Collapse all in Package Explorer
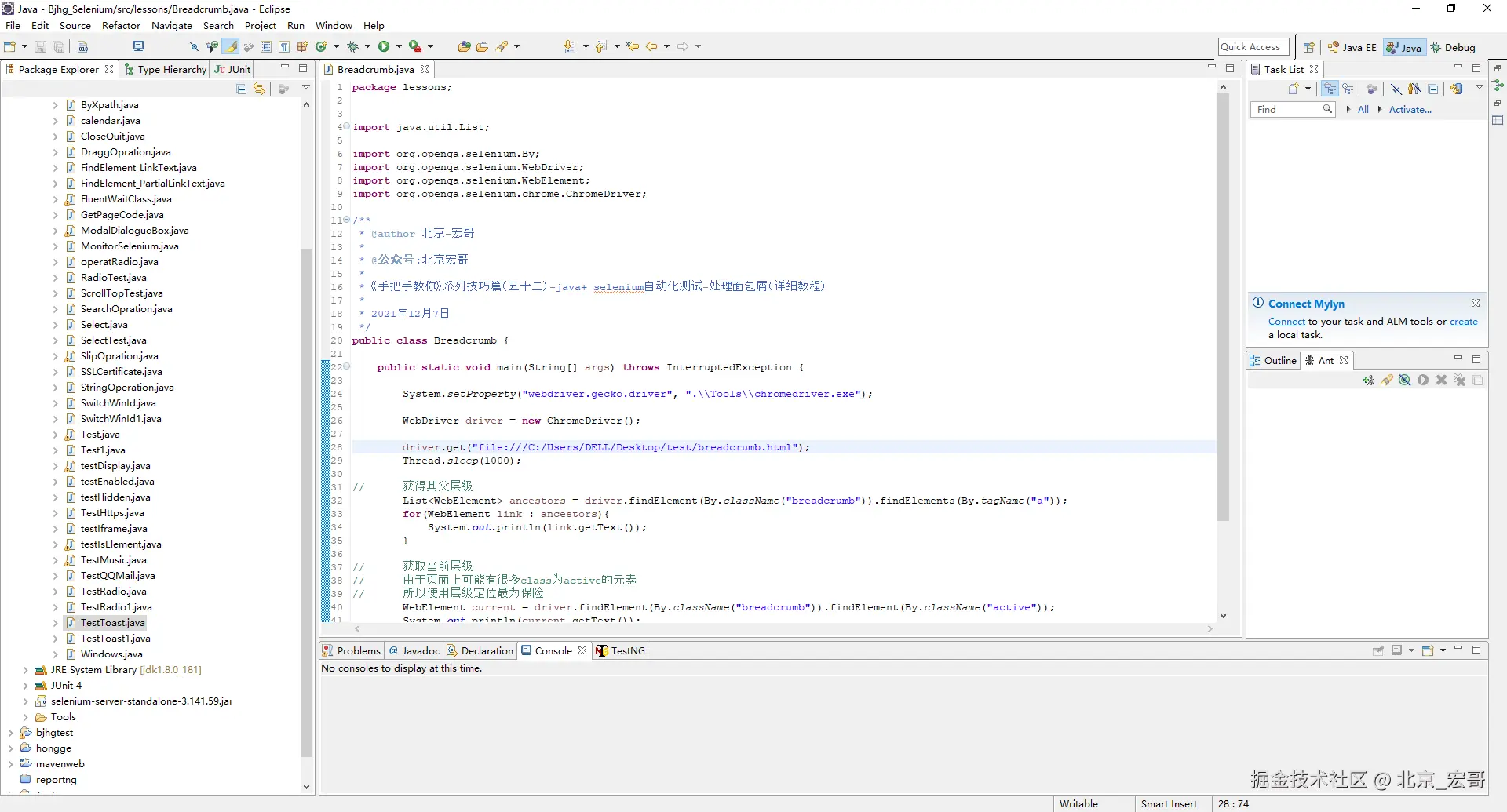The width and height of the screenshot is (1507, 812). [x=242, y=89]
